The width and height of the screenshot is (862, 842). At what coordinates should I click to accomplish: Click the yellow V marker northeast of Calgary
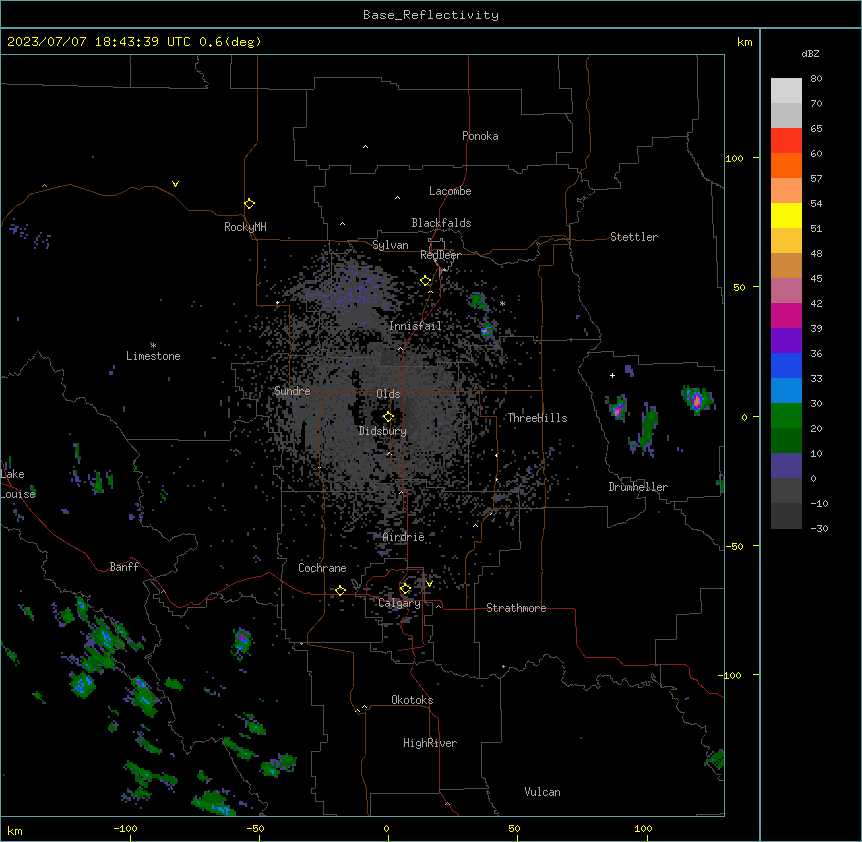point(429,584)
